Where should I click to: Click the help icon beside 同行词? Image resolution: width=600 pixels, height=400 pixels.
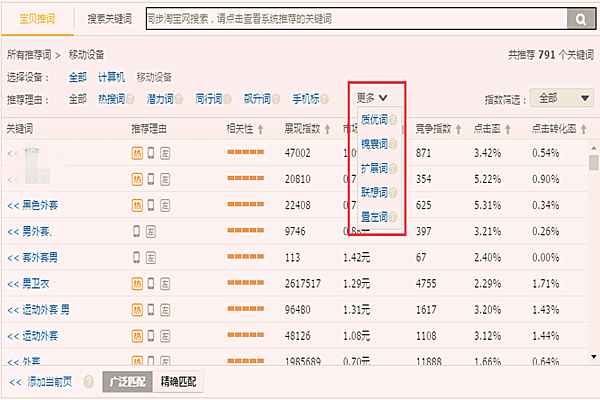pyautogui.click(x=228, y=100)
